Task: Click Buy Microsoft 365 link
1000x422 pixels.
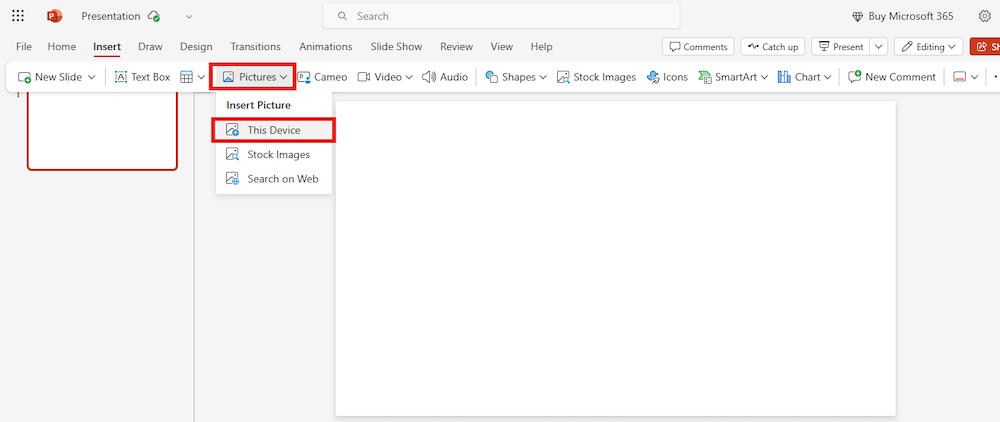Action: coord(903,16)
